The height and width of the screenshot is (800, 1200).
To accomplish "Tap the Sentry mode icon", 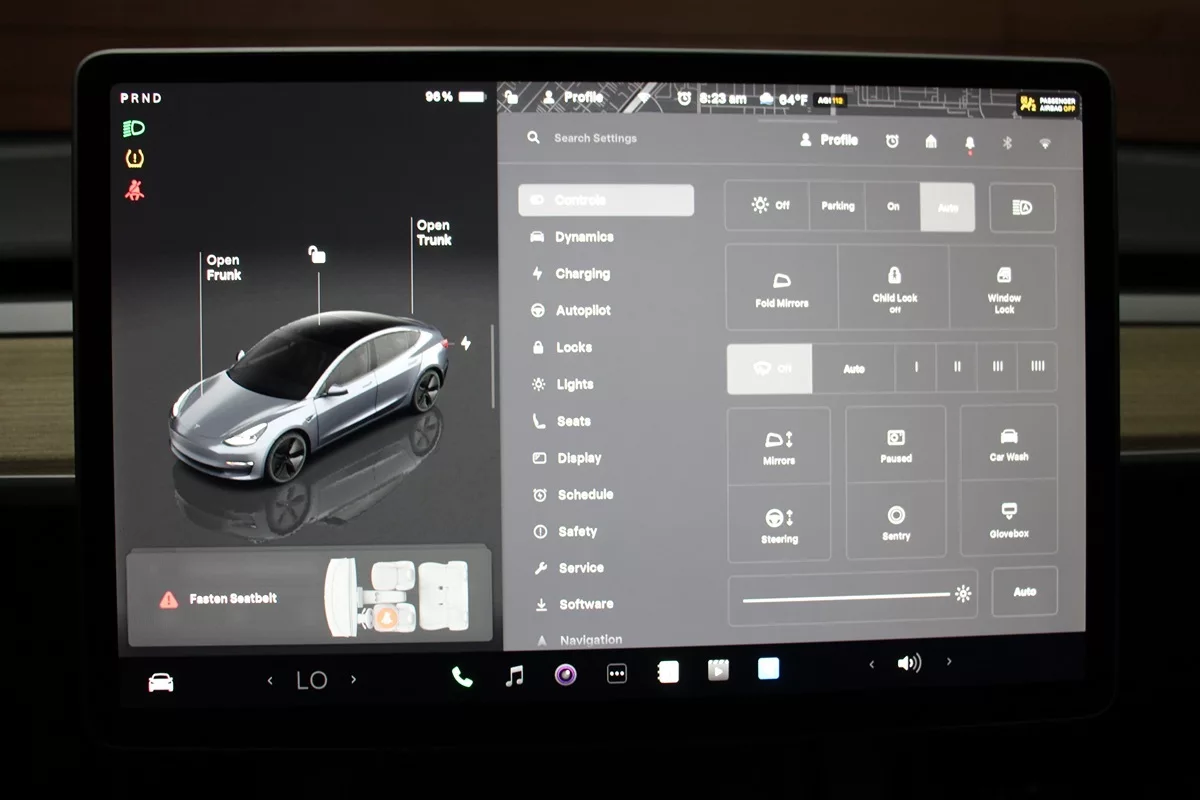I will (896, 521).
